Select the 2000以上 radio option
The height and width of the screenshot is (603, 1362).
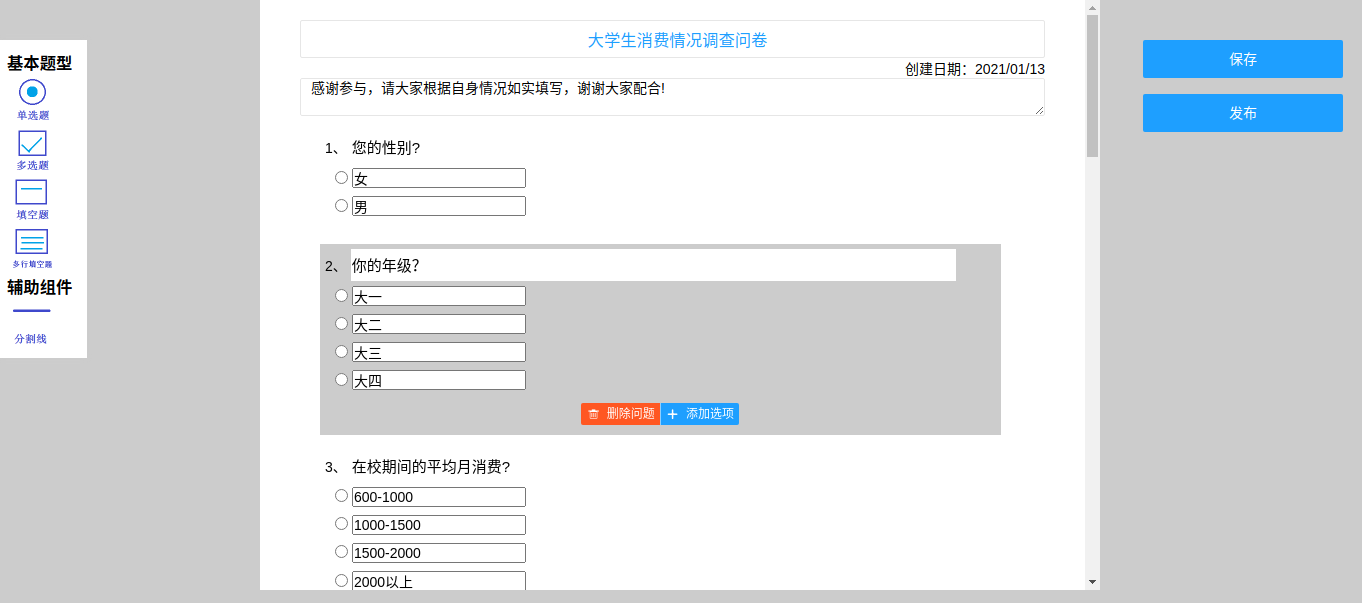341,580
